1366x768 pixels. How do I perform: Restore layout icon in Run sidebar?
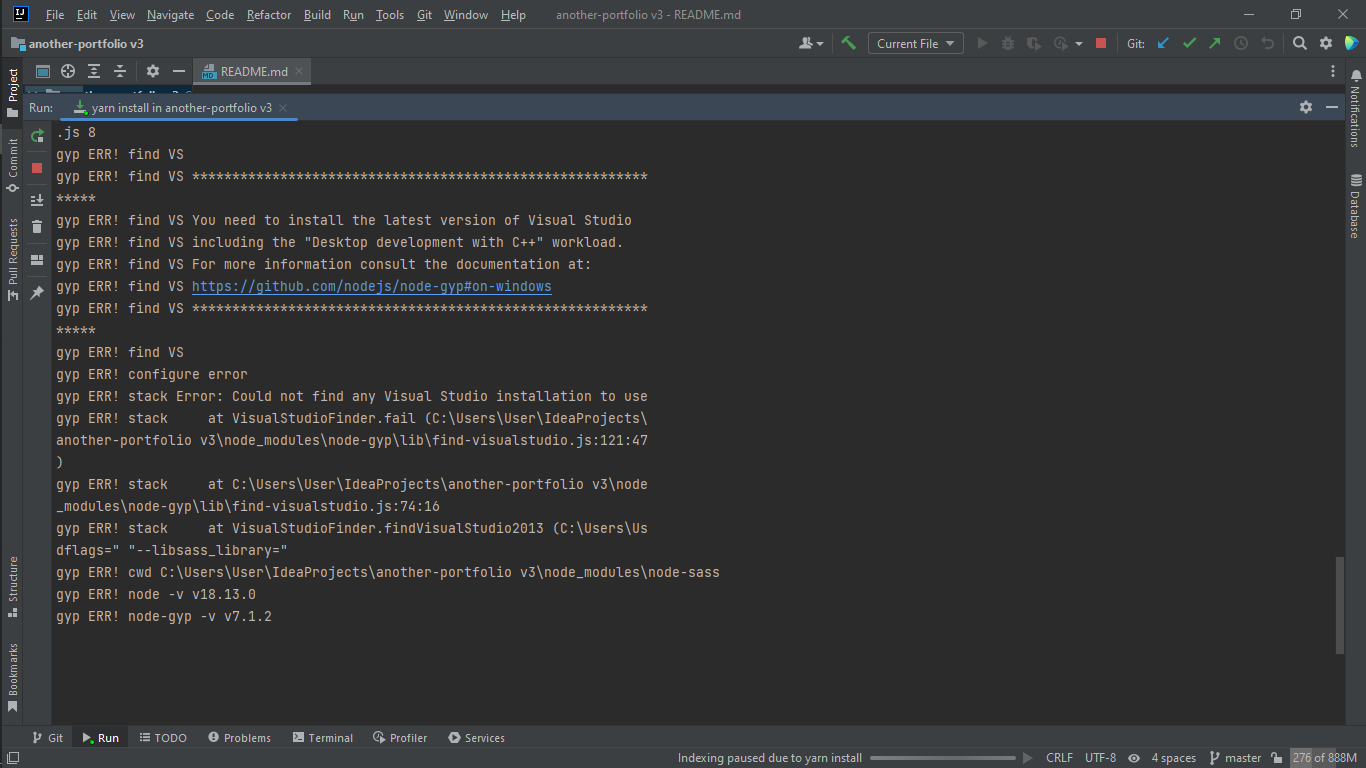(x=37, y=260)
